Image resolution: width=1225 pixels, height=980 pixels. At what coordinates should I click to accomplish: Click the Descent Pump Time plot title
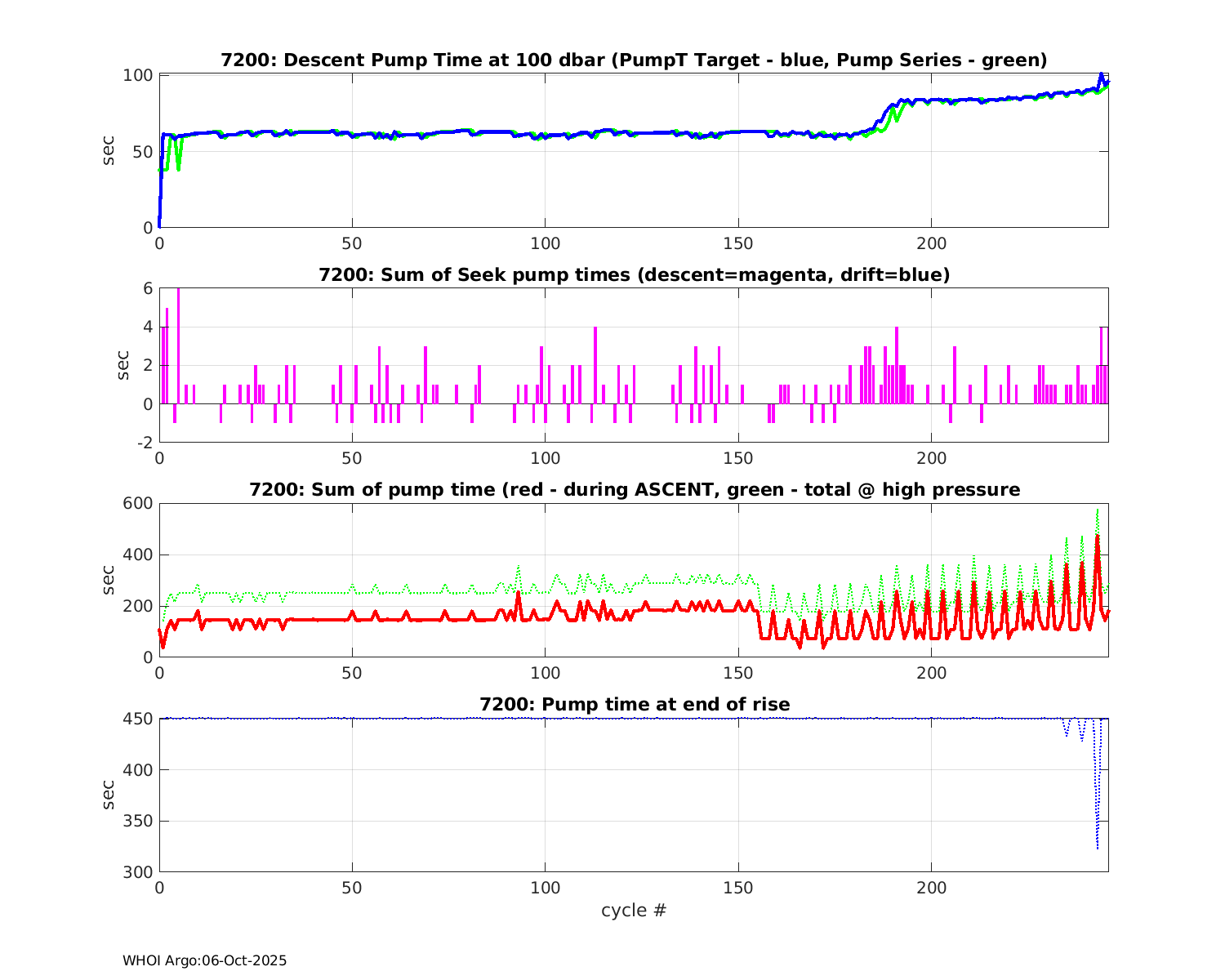tap(634, 60)
